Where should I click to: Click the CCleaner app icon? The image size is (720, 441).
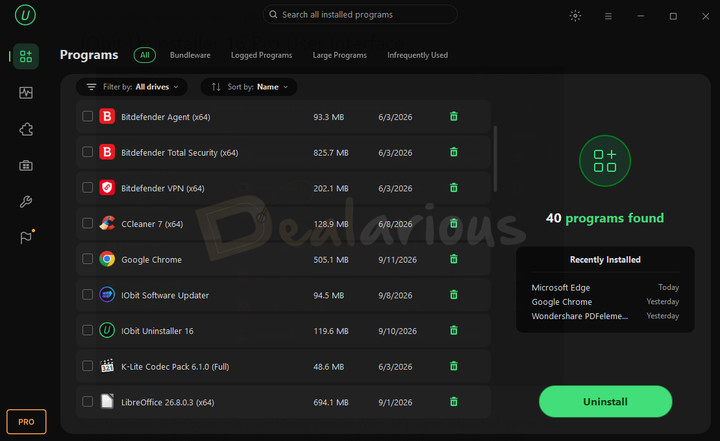[x=107, y=223]
